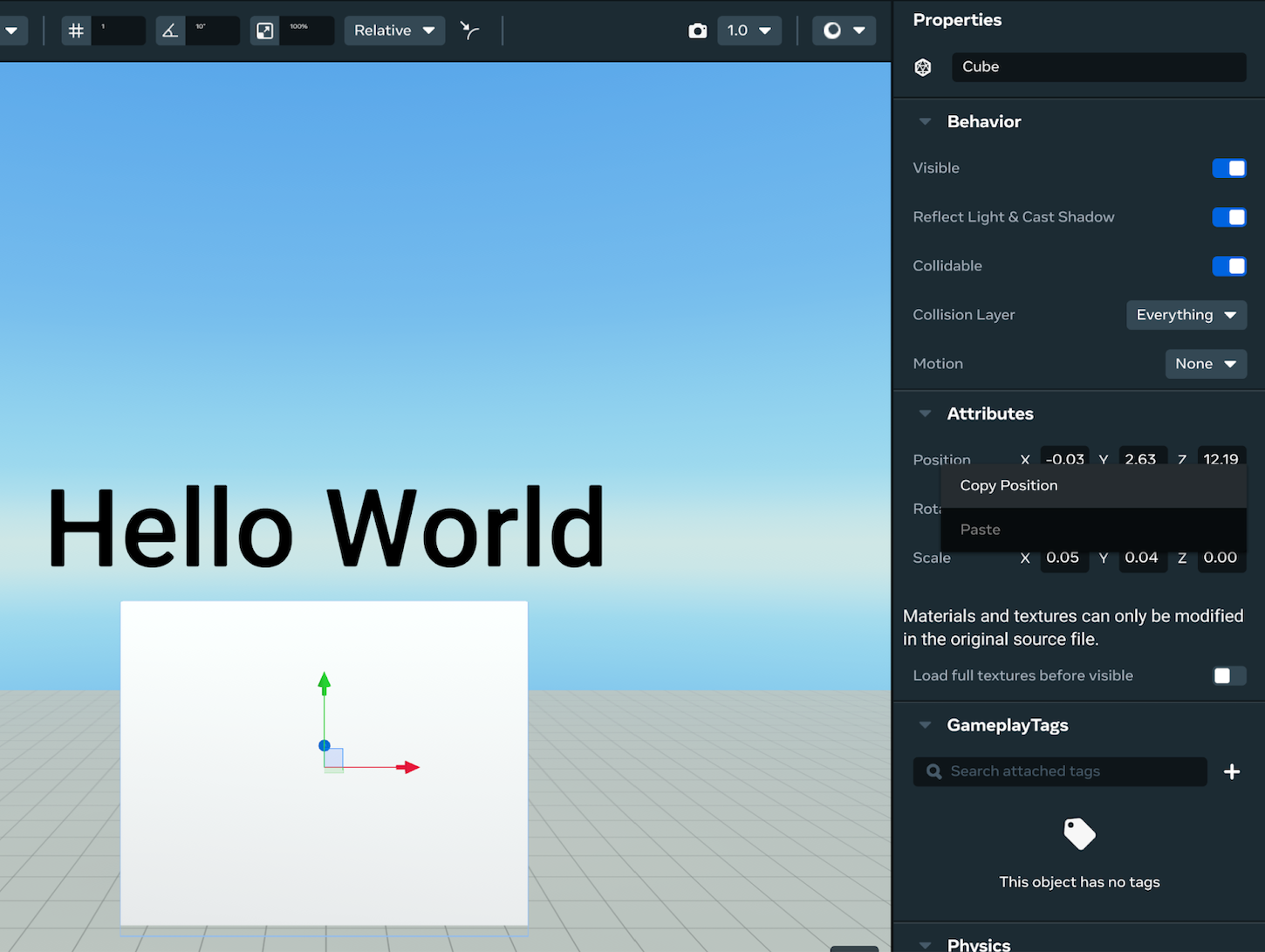Toggle the Visible switch off
1265x952 pixels.
tap(1229, 168)
